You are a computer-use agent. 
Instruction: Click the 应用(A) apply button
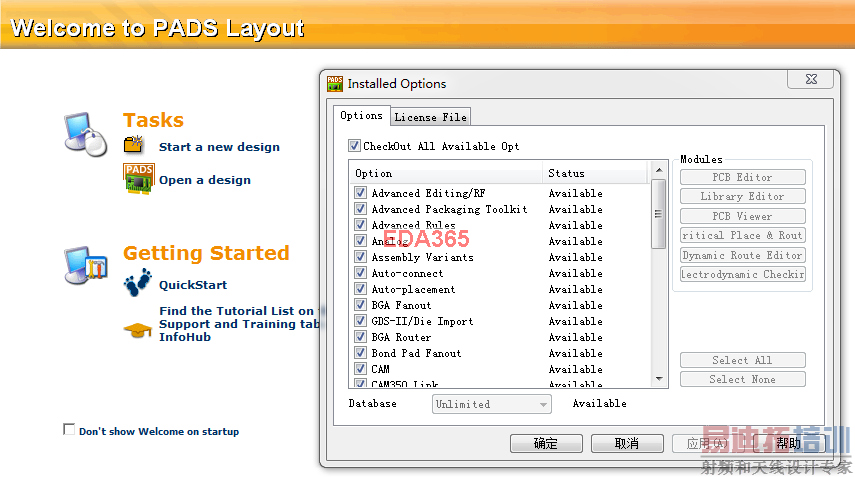707,443
